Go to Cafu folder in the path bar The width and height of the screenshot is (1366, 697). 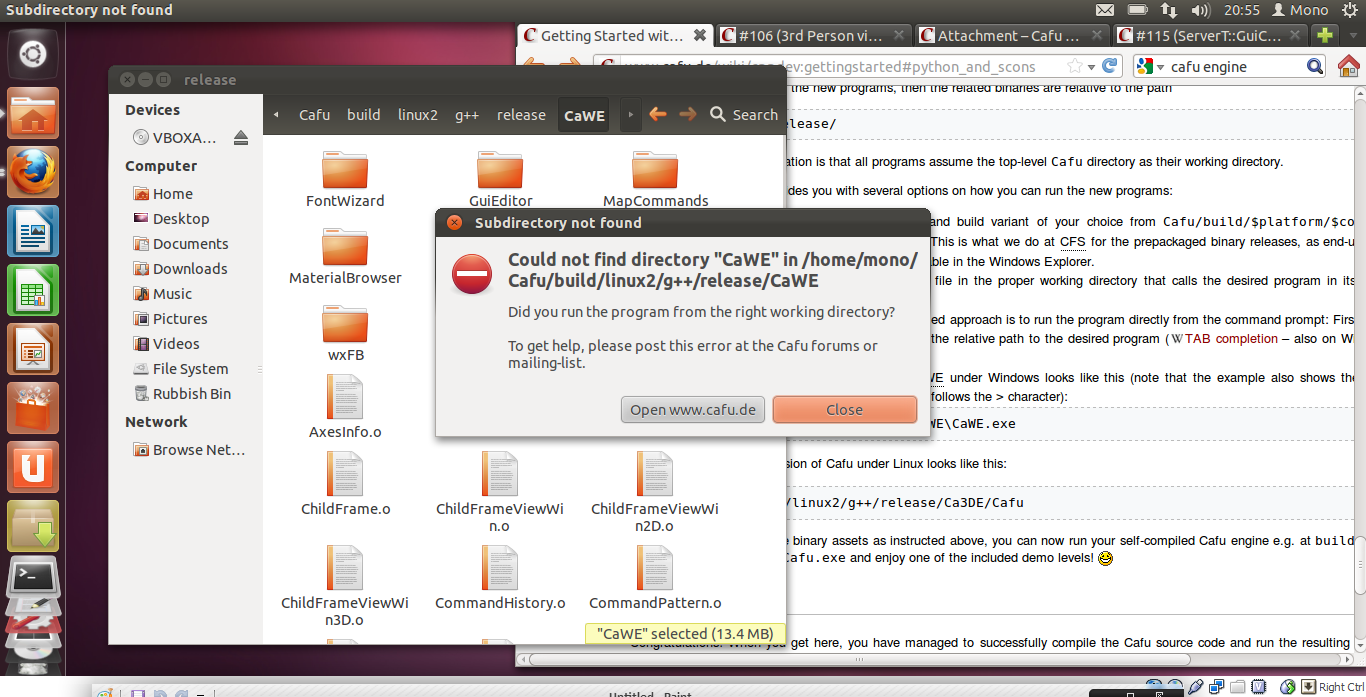(x=315, y=115)
